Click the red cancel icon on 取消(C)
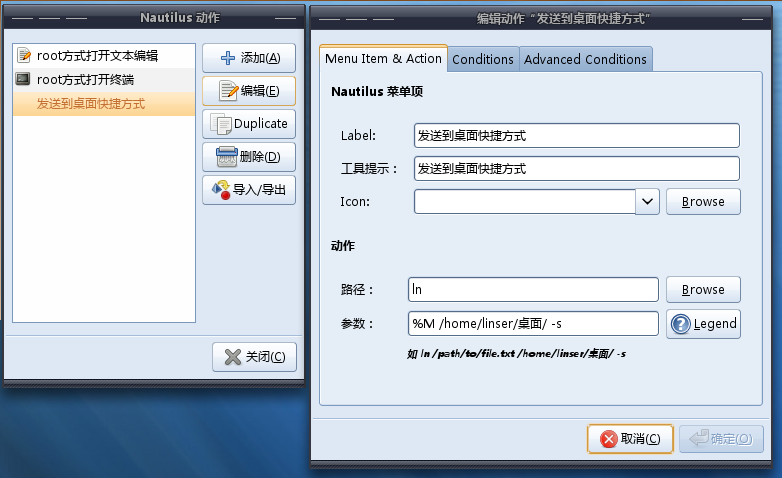 click(609, 439)
